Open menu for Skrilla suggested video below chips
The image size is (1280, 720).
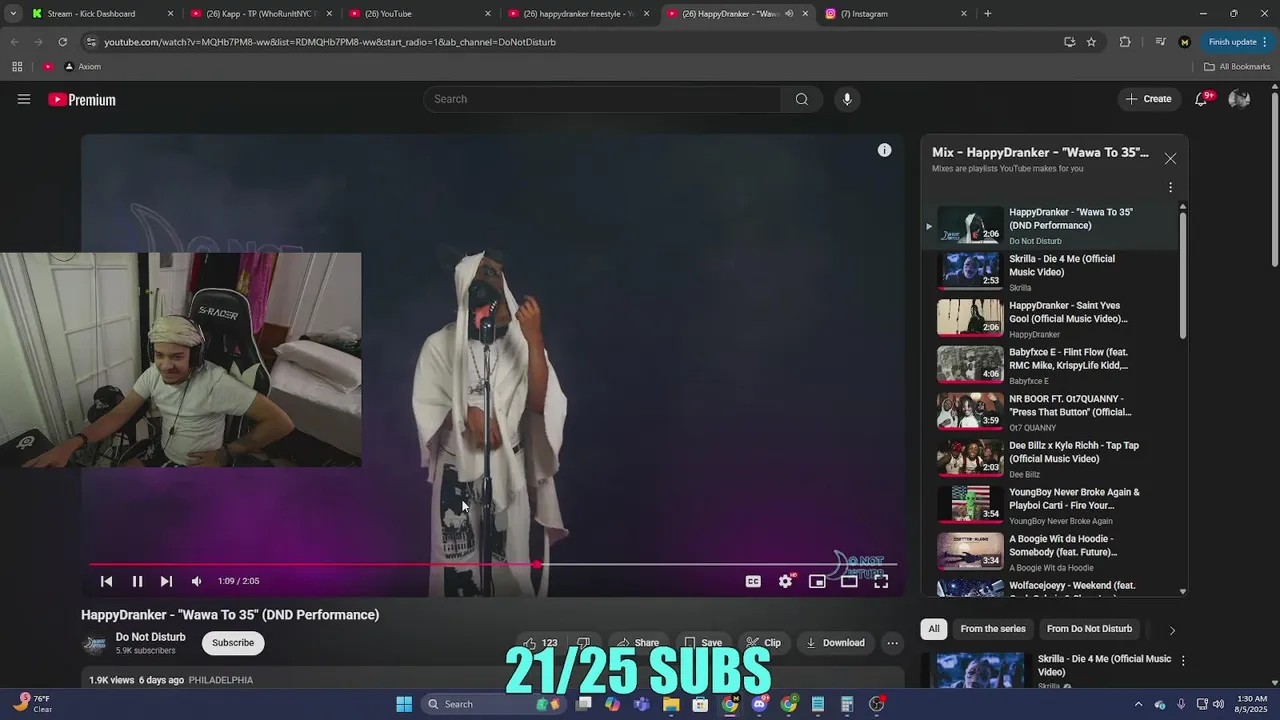[x=1183, y=661]
